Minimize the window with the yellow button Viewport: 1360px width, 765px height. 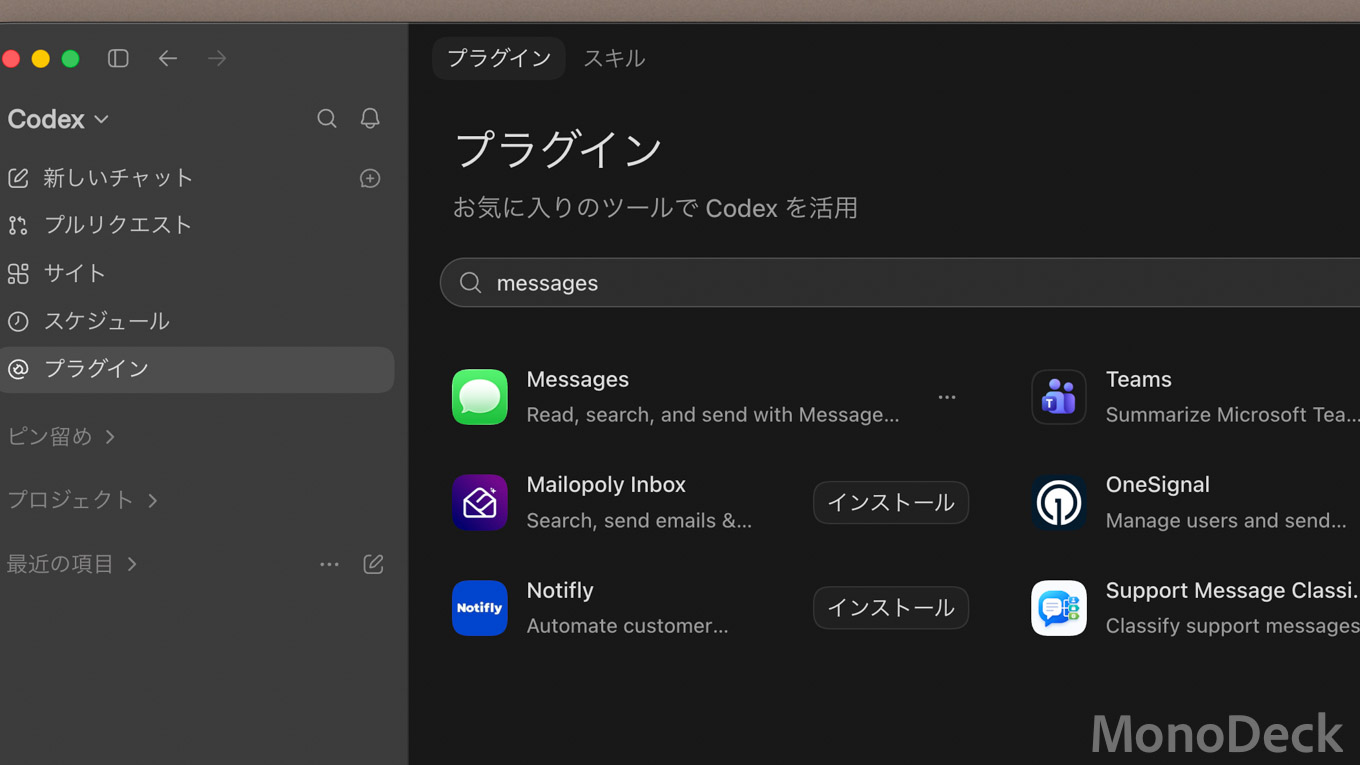(40, 59)
